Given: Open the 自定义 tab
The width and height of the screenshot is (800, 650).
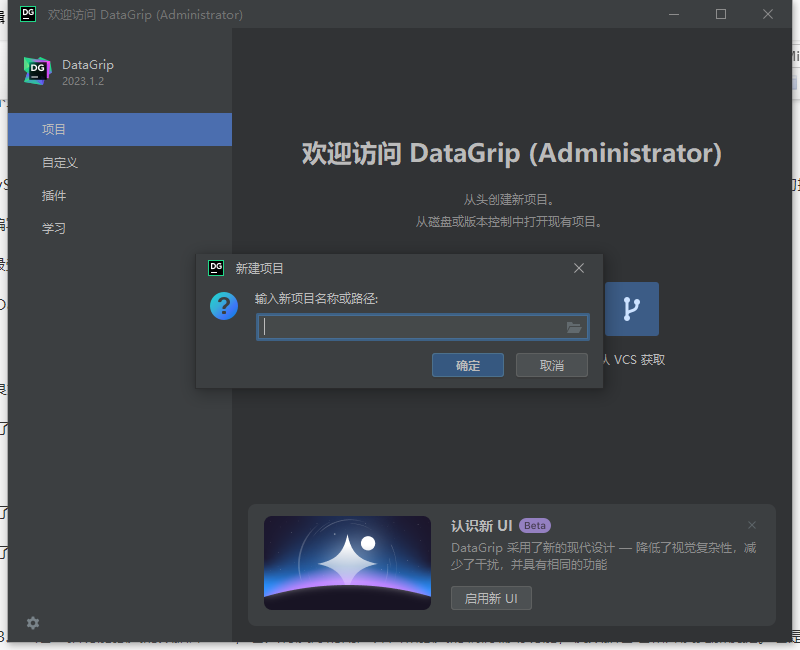Looking at the screenshot, I should click(x=120, y=163).
